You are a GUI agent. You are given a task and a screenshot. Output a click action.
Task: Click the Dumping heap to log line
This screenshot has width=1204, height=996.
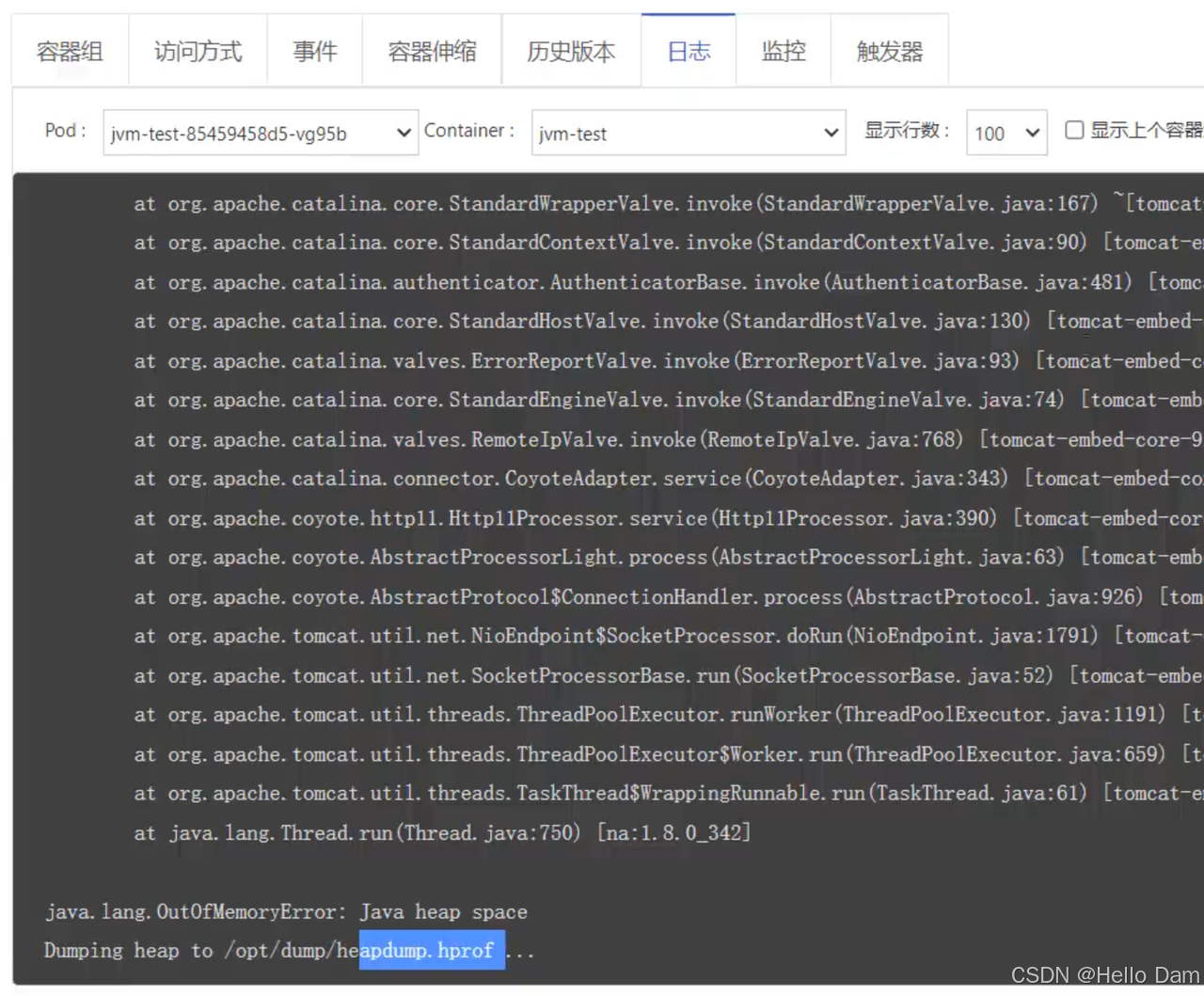290,950
